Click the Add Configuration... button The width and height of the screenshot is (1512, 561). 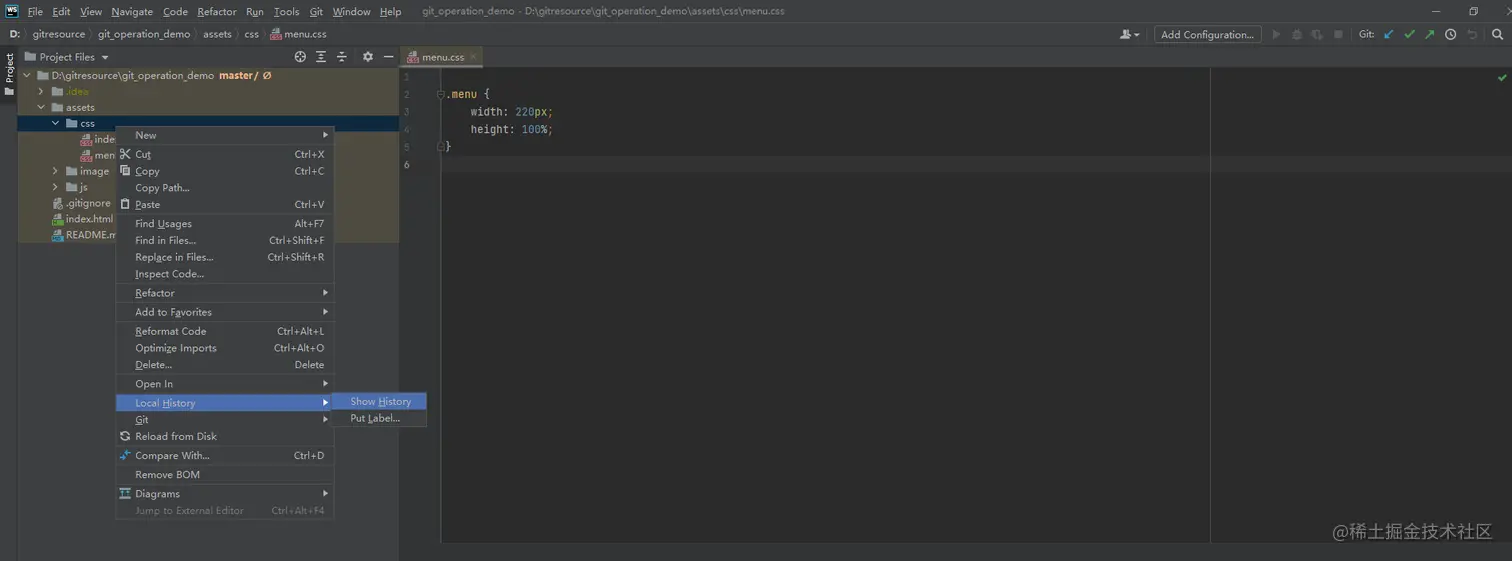(1207, 34)
